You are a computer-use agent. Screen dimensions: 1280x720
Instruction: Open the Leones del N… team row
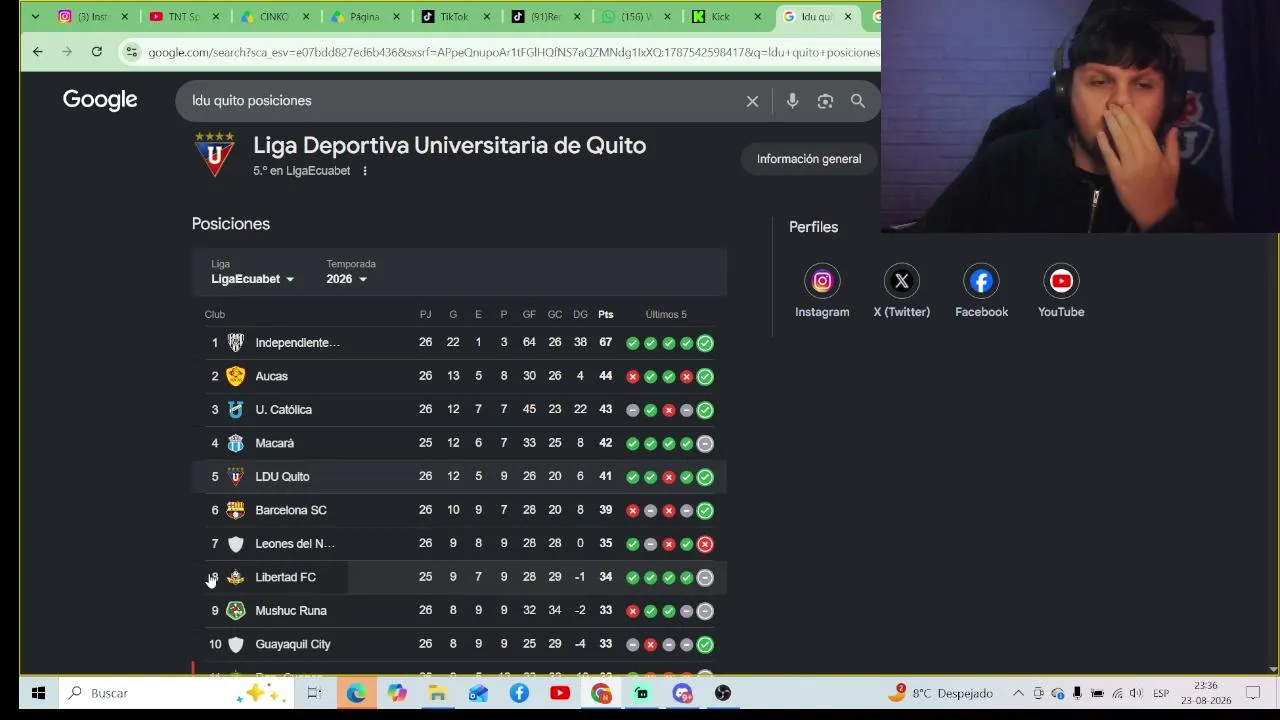pos(459,544)
